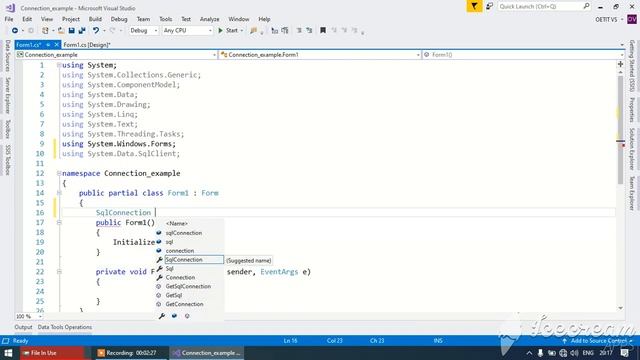Image resolution: width=640 pixels, height=360 pixels.
Task: Open the Solution Explorer side tab
Action: click(x=632, y=149)
